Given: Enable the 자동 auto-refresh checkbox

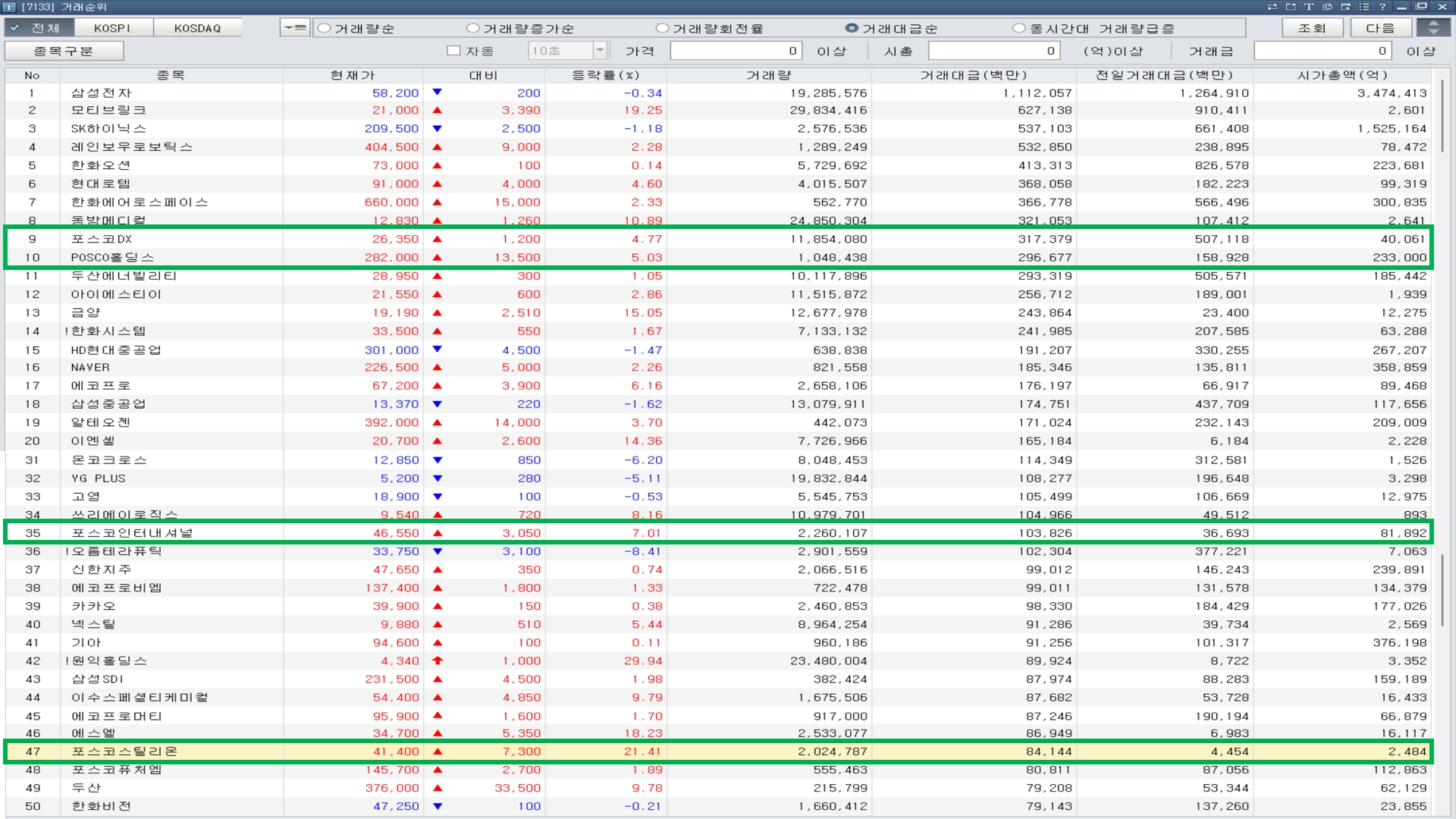Looking at the screenshot, I should pyautogui.click(x=454, y=51).
